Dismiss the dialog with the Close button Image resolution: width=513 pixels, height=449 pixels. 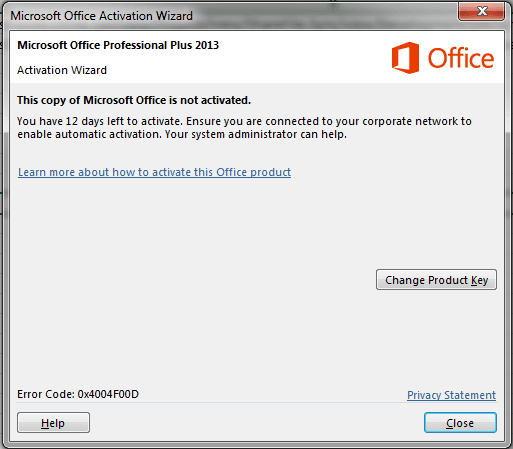460,423
